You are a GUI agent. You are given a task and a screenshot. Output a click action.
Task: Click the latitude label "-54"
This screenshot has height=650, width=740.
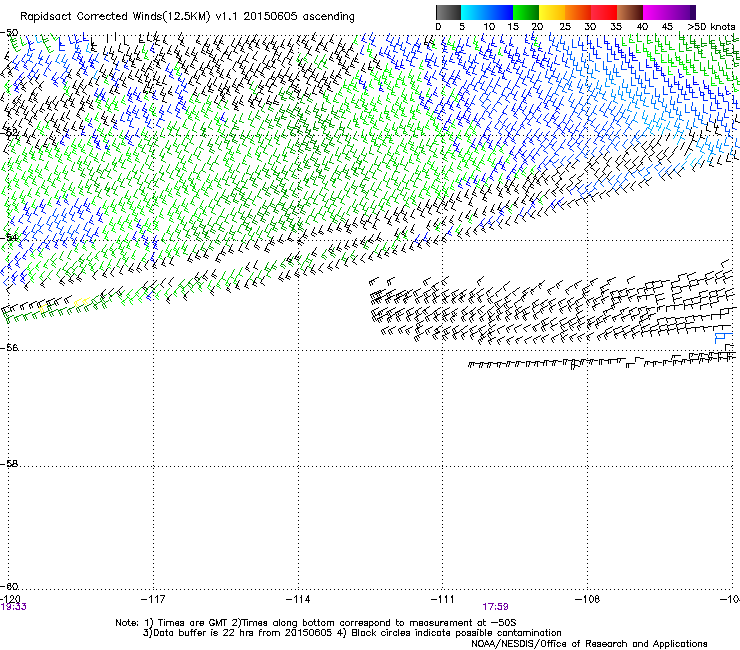point(9,237)
